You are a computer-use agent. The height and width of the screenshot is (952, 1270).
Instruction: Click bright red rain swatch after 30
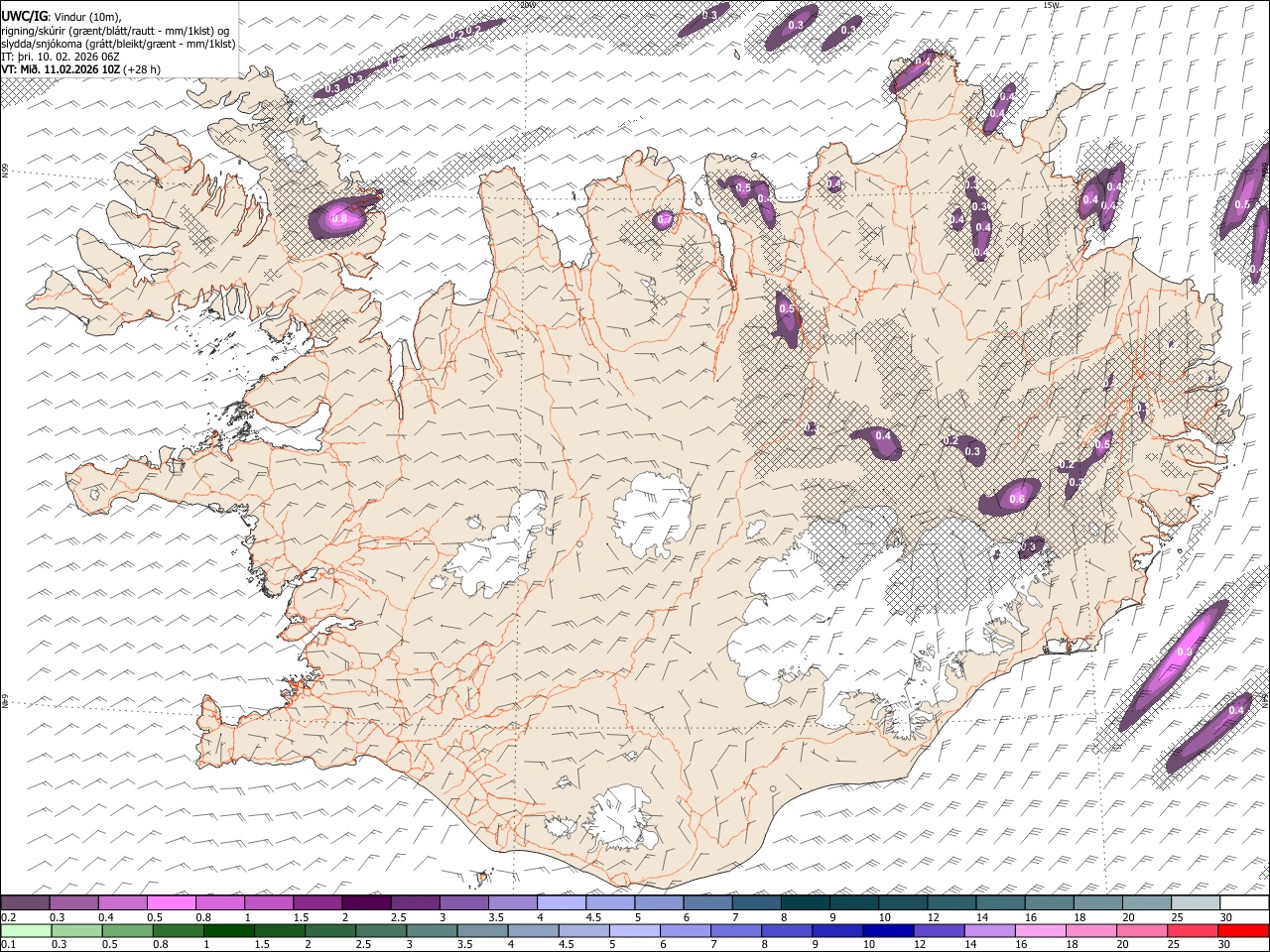(x=1243, y=931)
